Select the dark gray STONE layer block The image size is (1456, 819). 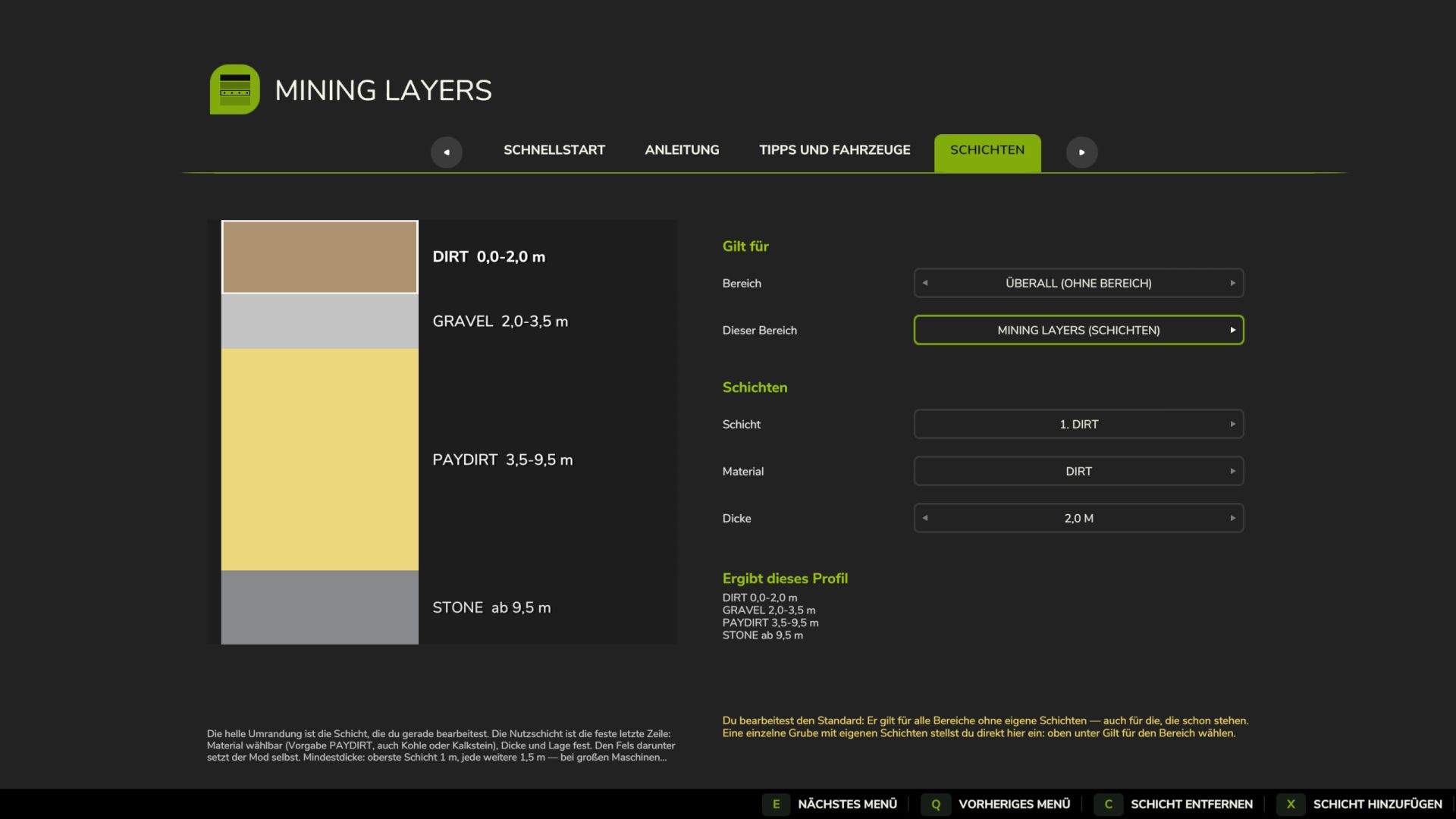(x=319, y=607)
